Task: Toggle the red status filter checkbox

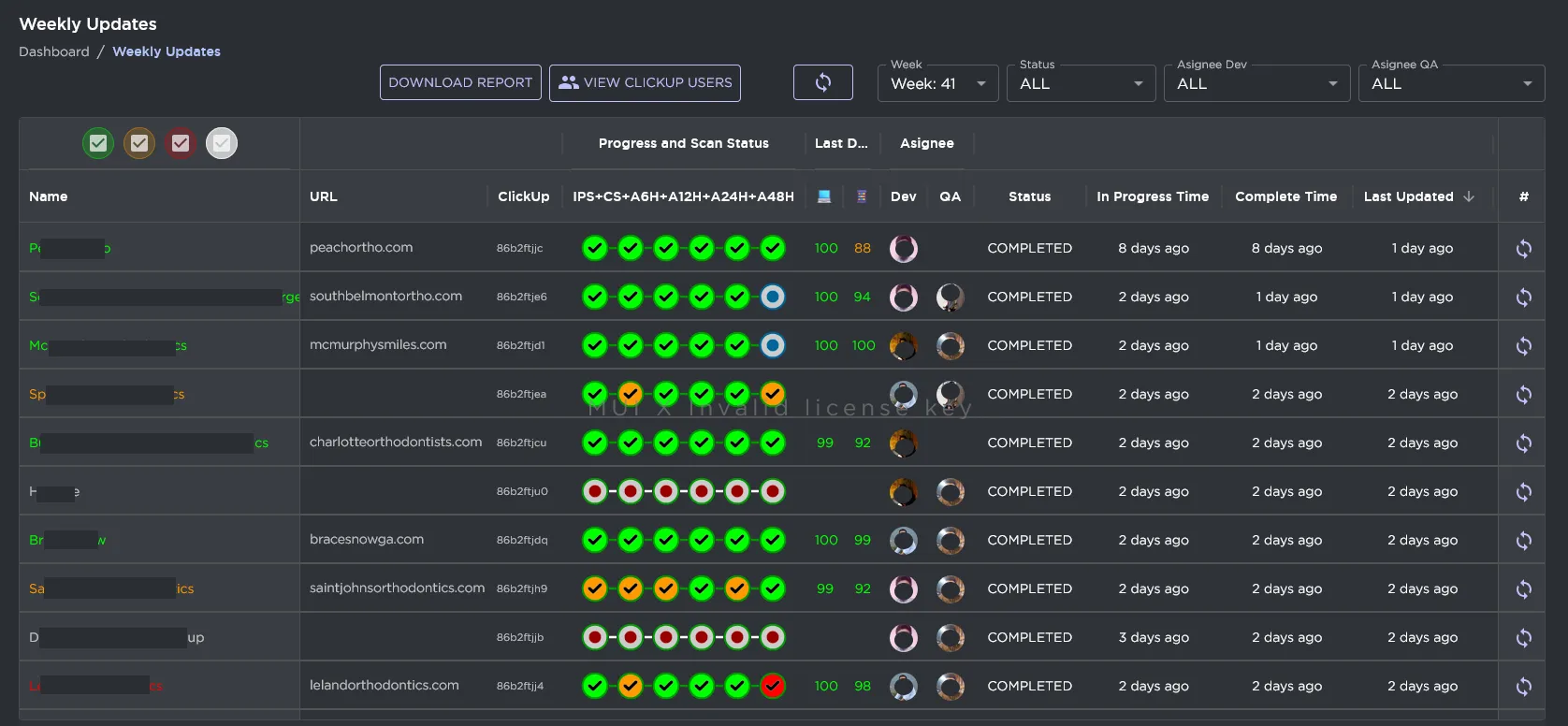Action: point(181,143)
